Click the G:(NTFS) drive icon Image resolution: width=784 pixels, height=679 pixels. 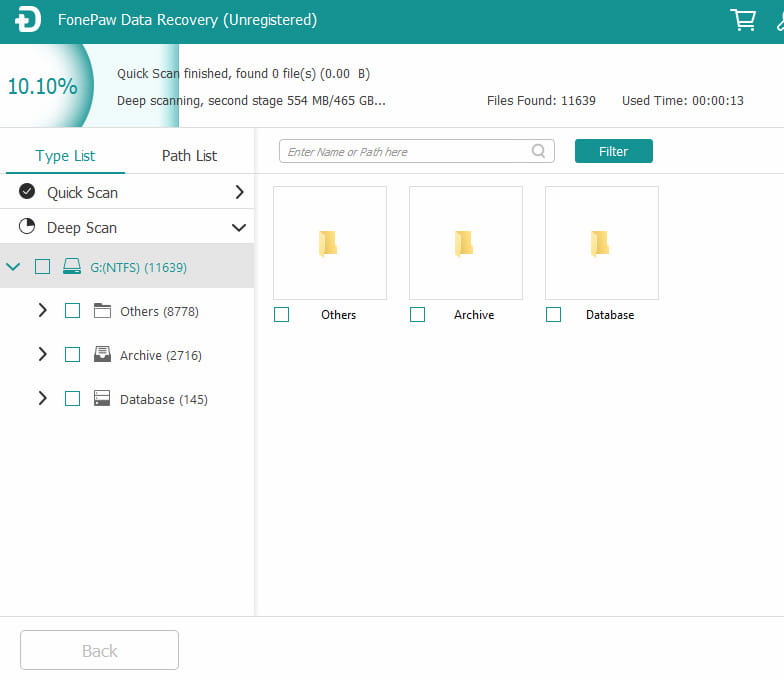(71, 267)
